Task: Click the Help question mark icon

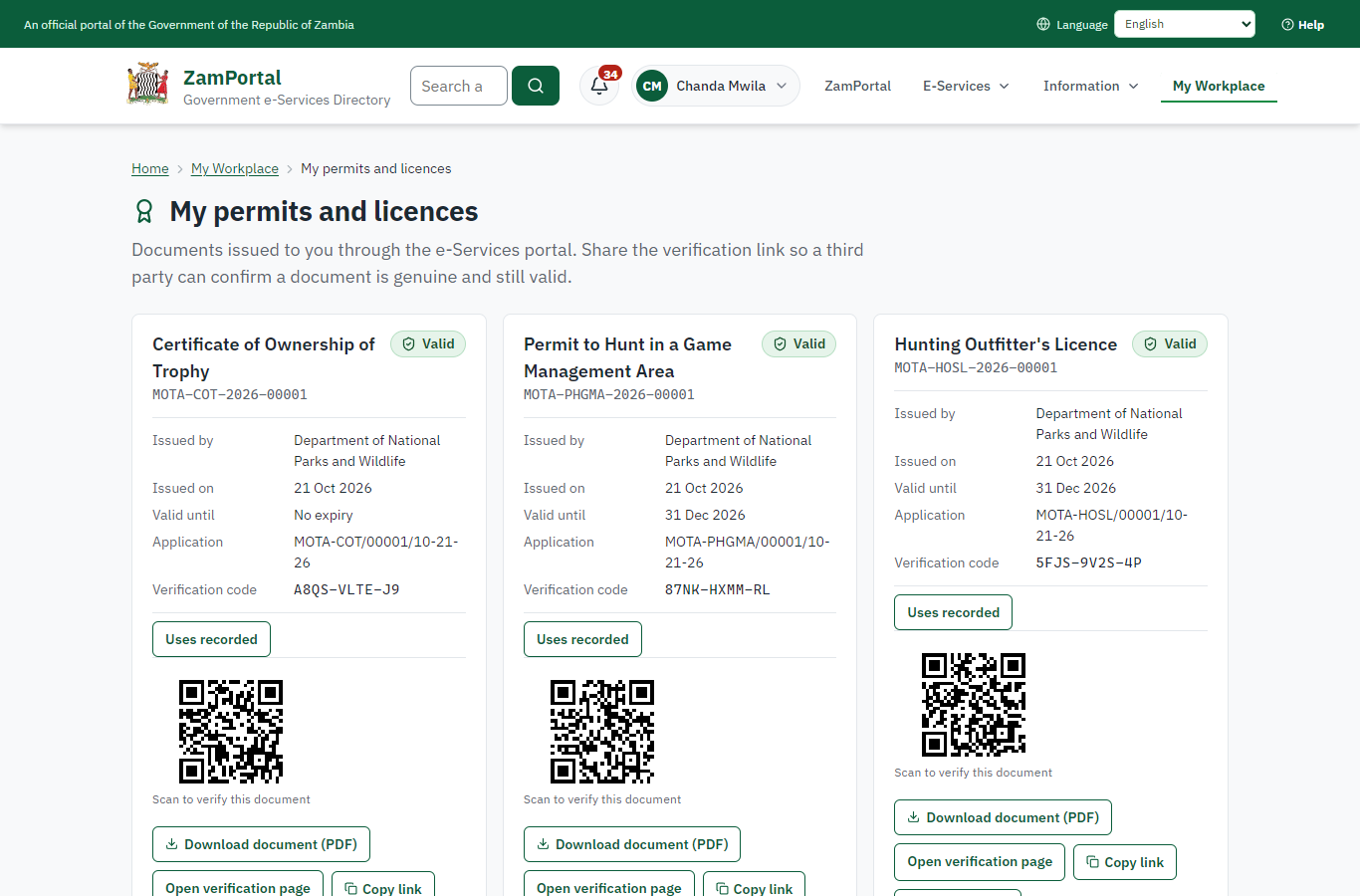Action: (1287, 24)
